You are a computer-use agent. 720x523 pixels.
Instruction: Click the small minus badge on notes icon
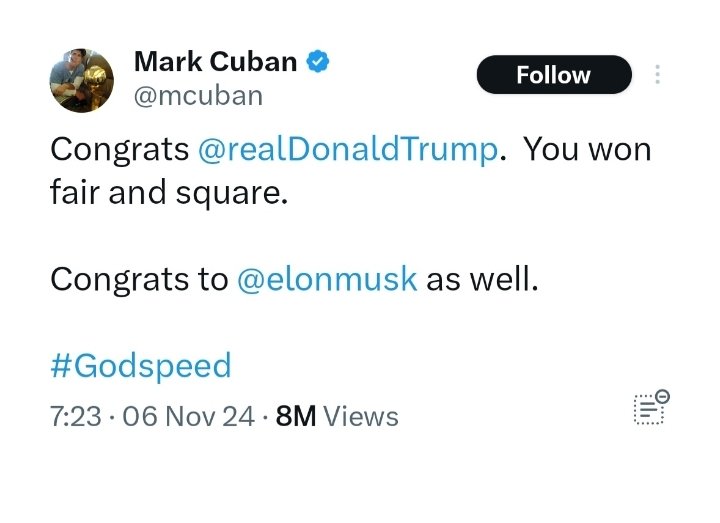[x=663, y=396]
